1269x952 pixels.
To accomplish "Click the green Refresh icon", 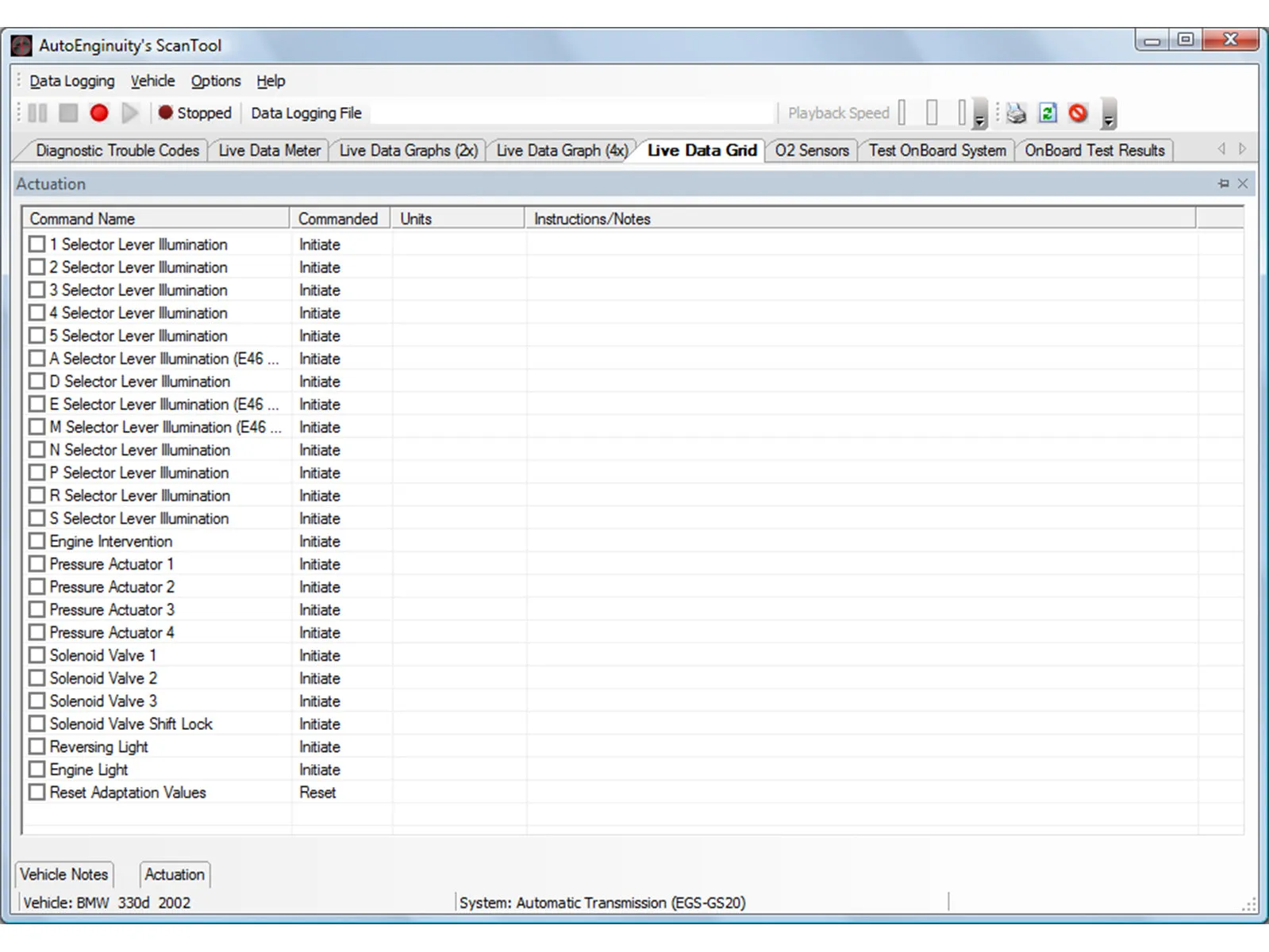I will tap(1048, 113).
